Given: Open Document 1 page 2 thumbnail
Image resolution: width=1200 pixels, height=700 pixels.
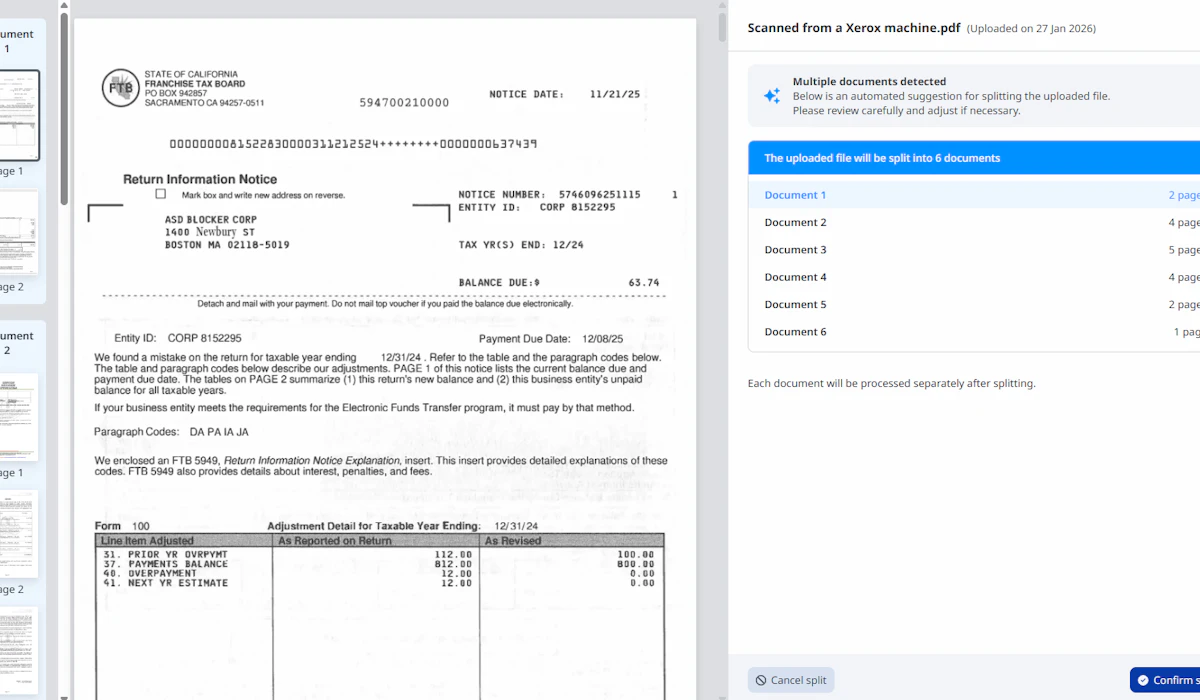Looking at the screenshot, I should click(x=19, y=234).
